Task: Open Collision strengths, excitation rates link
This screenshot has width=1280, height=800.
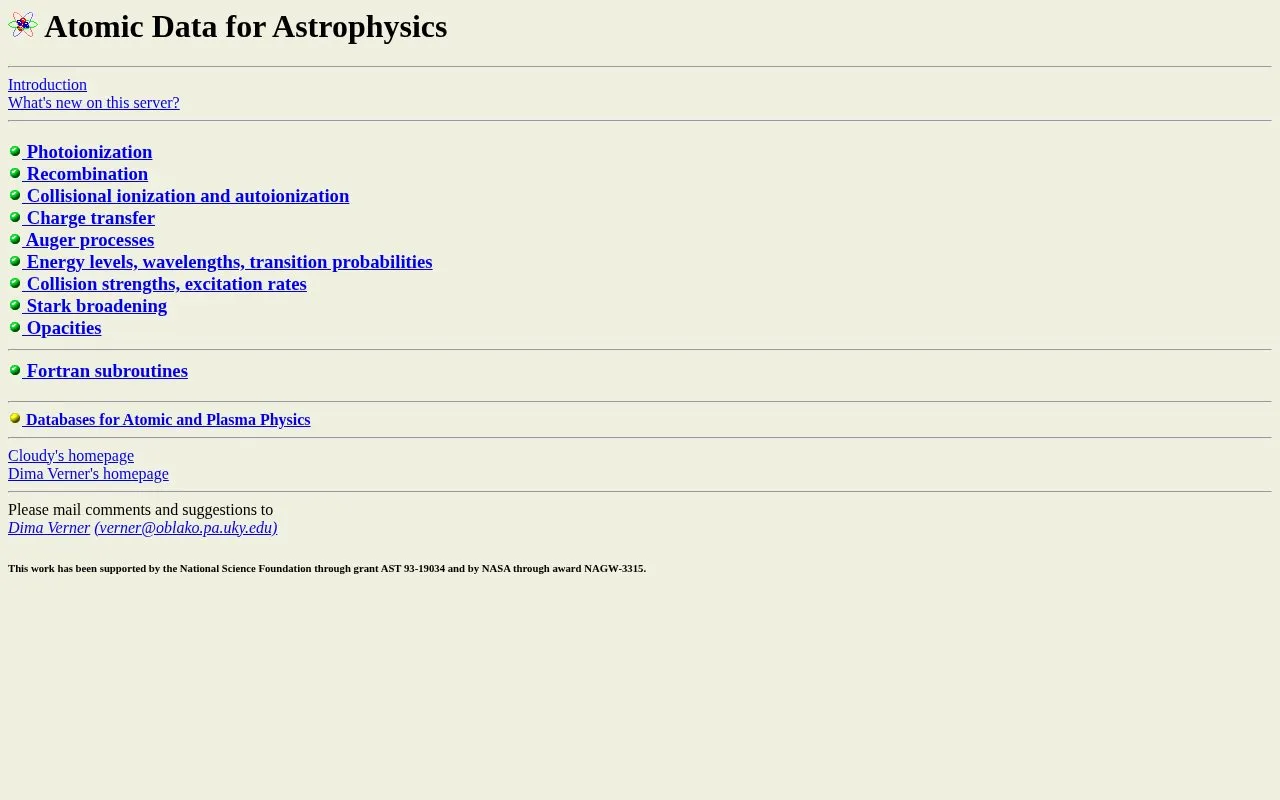Action: coord(166,284)
